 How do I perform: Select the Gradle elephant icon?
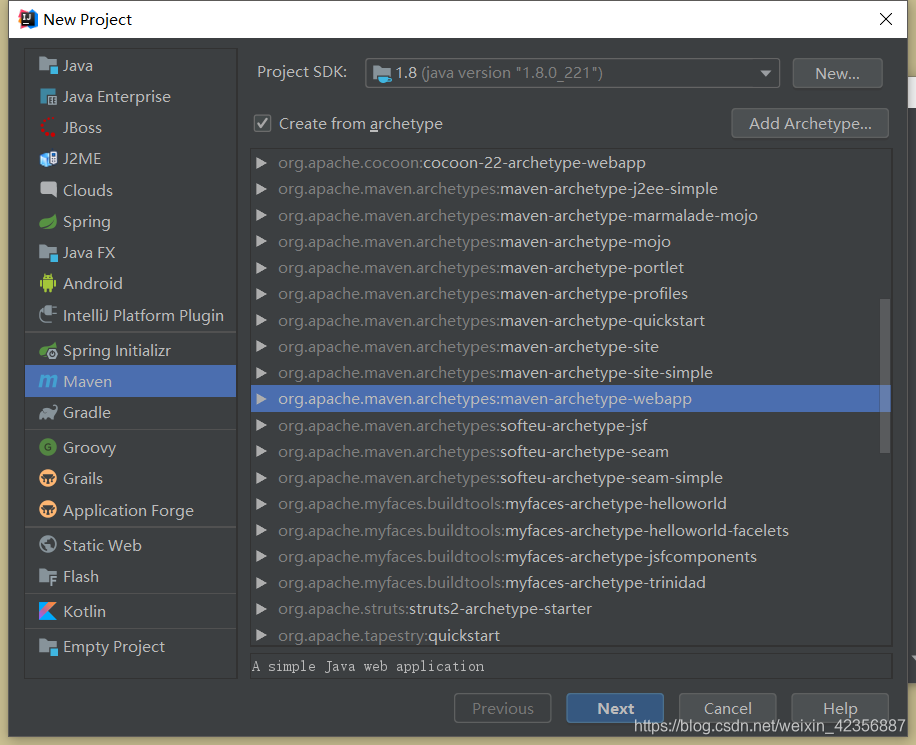(x=48, y=413)
